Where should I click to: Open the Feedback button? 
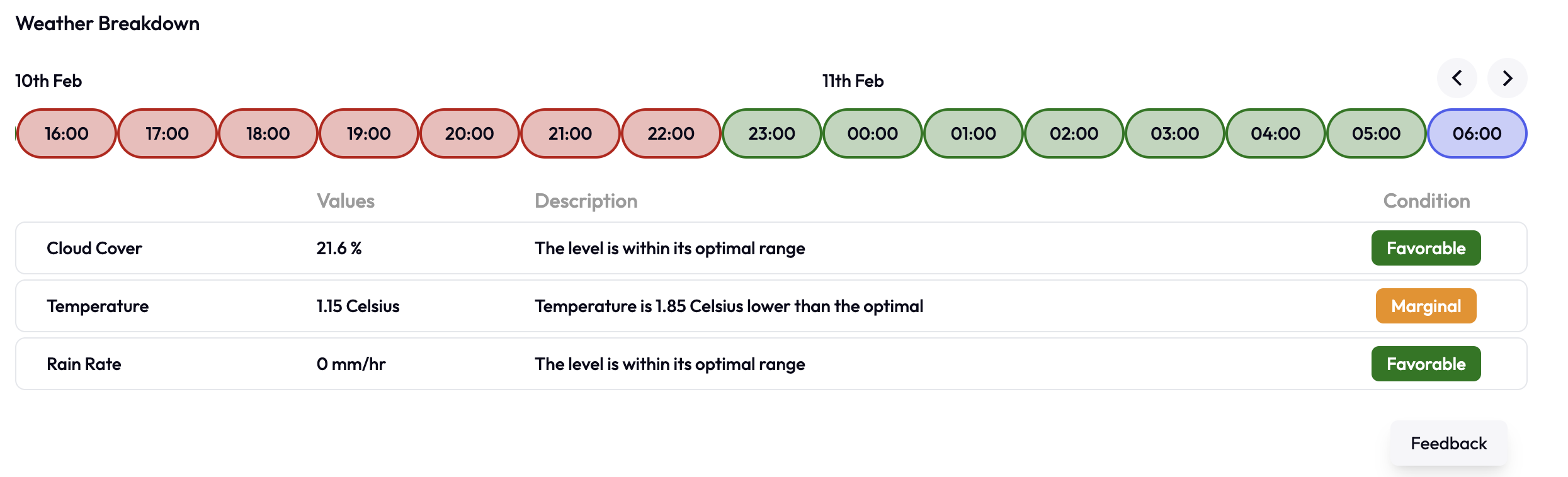(1448, 444)
